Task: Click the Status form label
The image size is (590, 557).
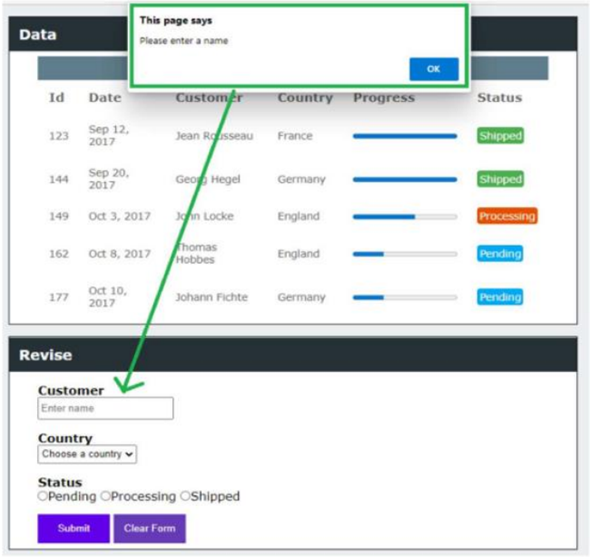Action: pyautogui.click(x=60, y=482)
